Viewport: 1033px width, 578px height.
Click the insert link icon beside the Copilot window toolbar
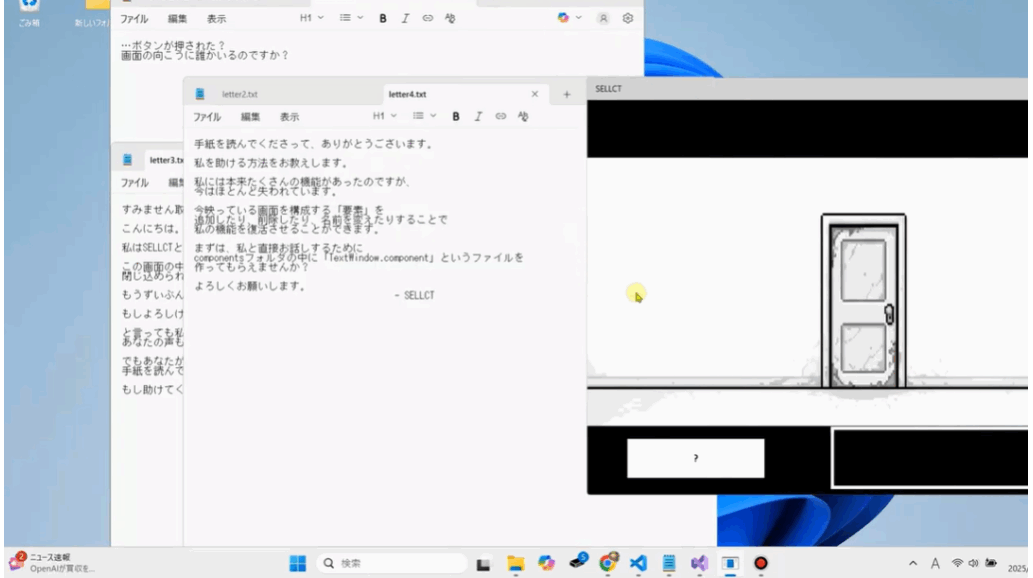[x=428, y=18]
